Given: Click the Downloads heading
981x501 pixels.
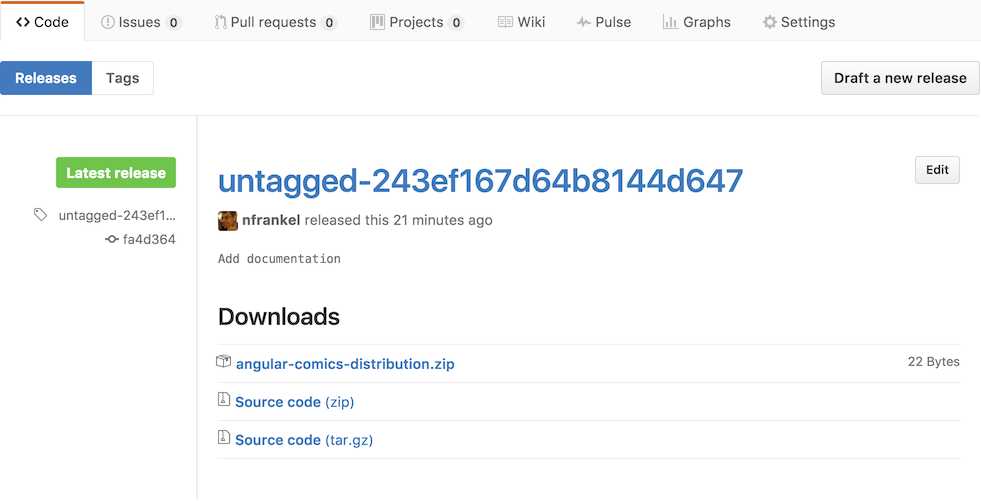Looking at the screenshot, I should pyautogui.click(x=278, y=316).
